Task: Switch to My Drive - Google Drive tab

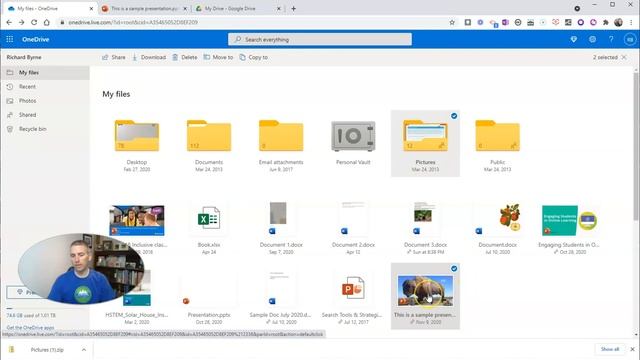Action: pos(238,9)
